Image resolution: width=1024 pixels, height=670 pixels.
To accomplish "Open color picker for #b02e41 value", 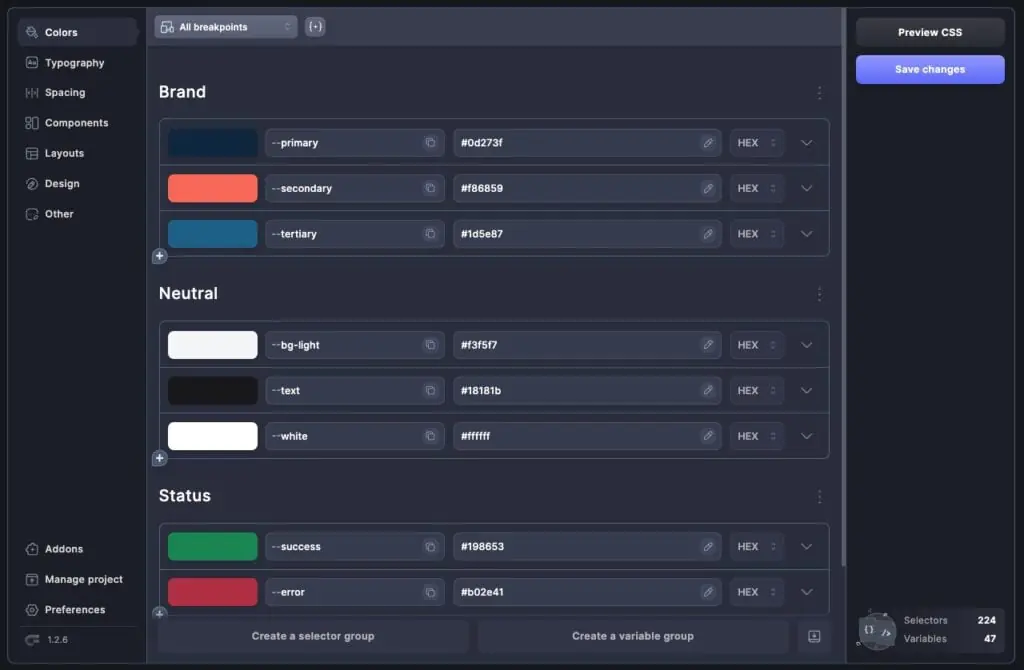I will tap(708, 592).
